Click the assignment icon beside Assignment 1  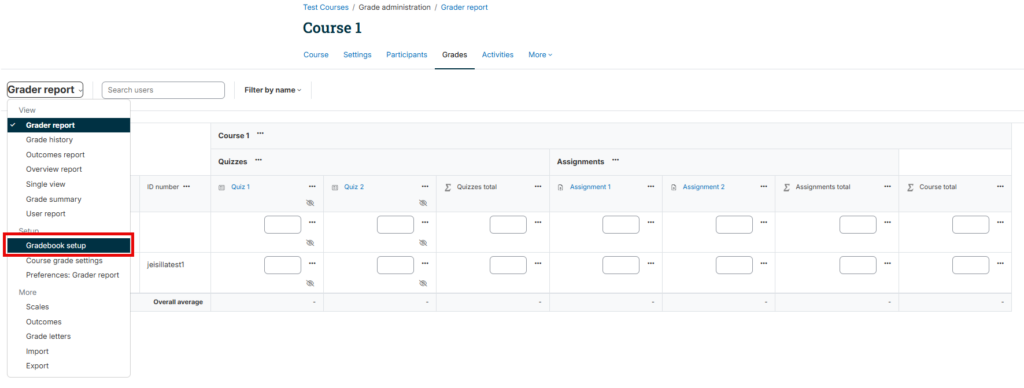(x=560, y=187)
